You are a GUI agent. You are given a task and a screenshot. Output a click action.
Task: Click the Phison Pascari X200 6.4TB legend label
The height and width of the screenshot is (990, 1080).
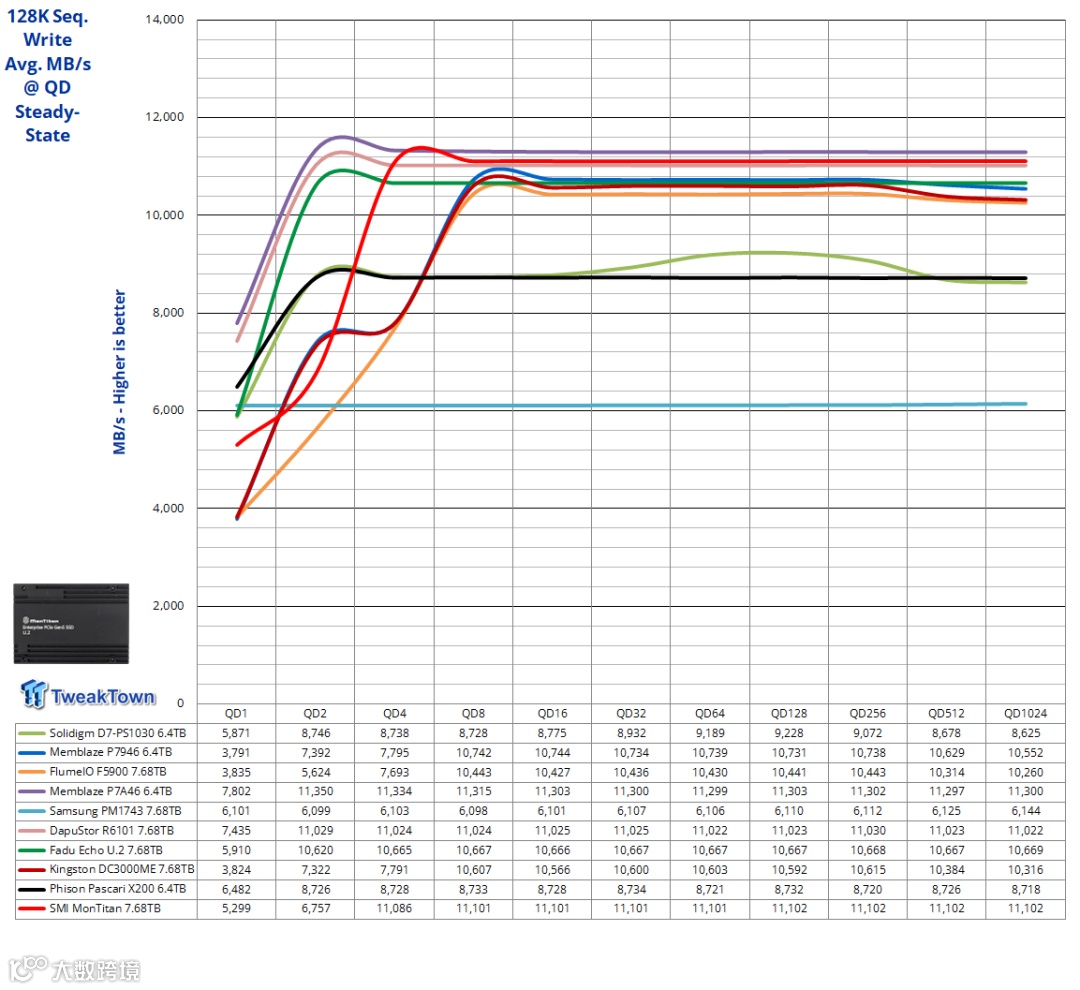[117, 889]
